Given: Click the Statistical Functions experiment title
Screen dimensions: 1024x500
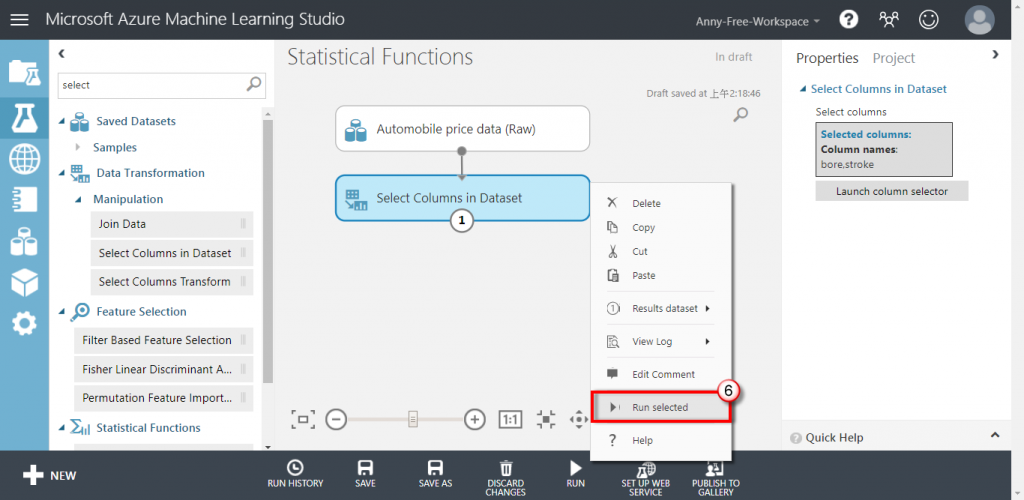Looking at the screenshot, I should tap(380, 57).
